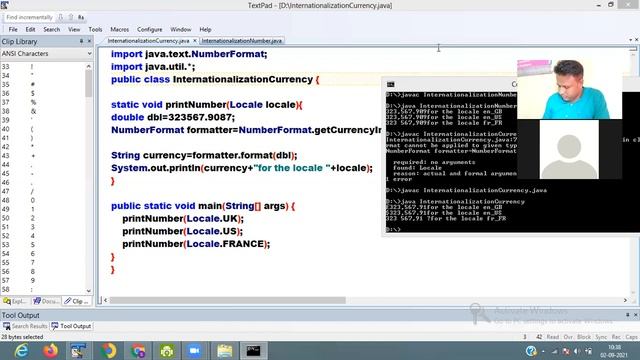Pin the Clip Library panel
The image size is (640, 360).
pyautogui.click(x=81, y=41)
